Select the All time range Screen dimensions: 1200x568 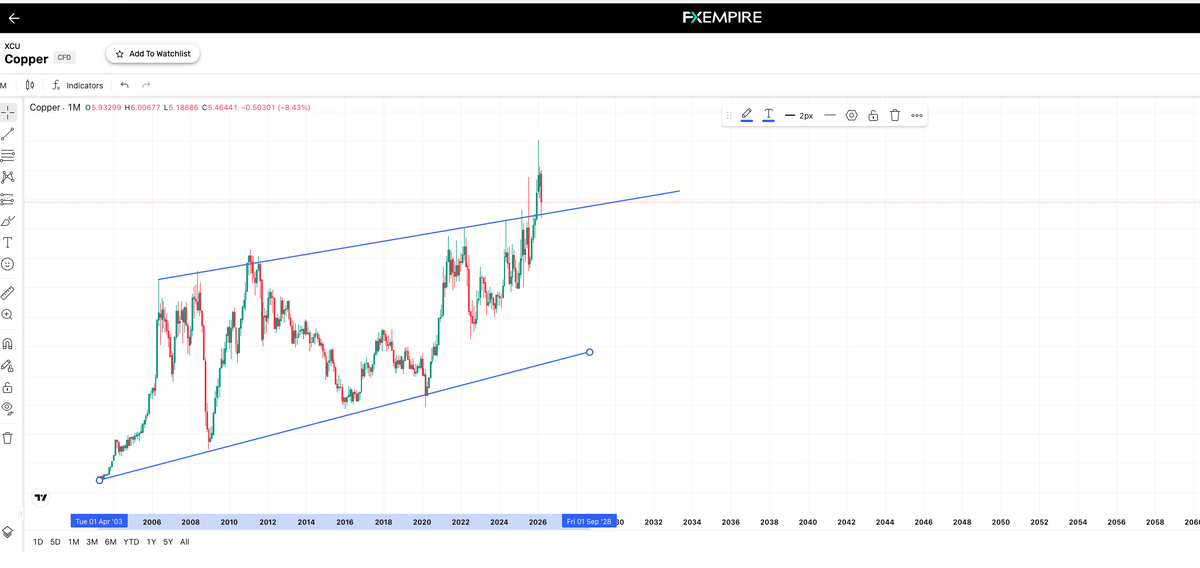pos(184,542)
